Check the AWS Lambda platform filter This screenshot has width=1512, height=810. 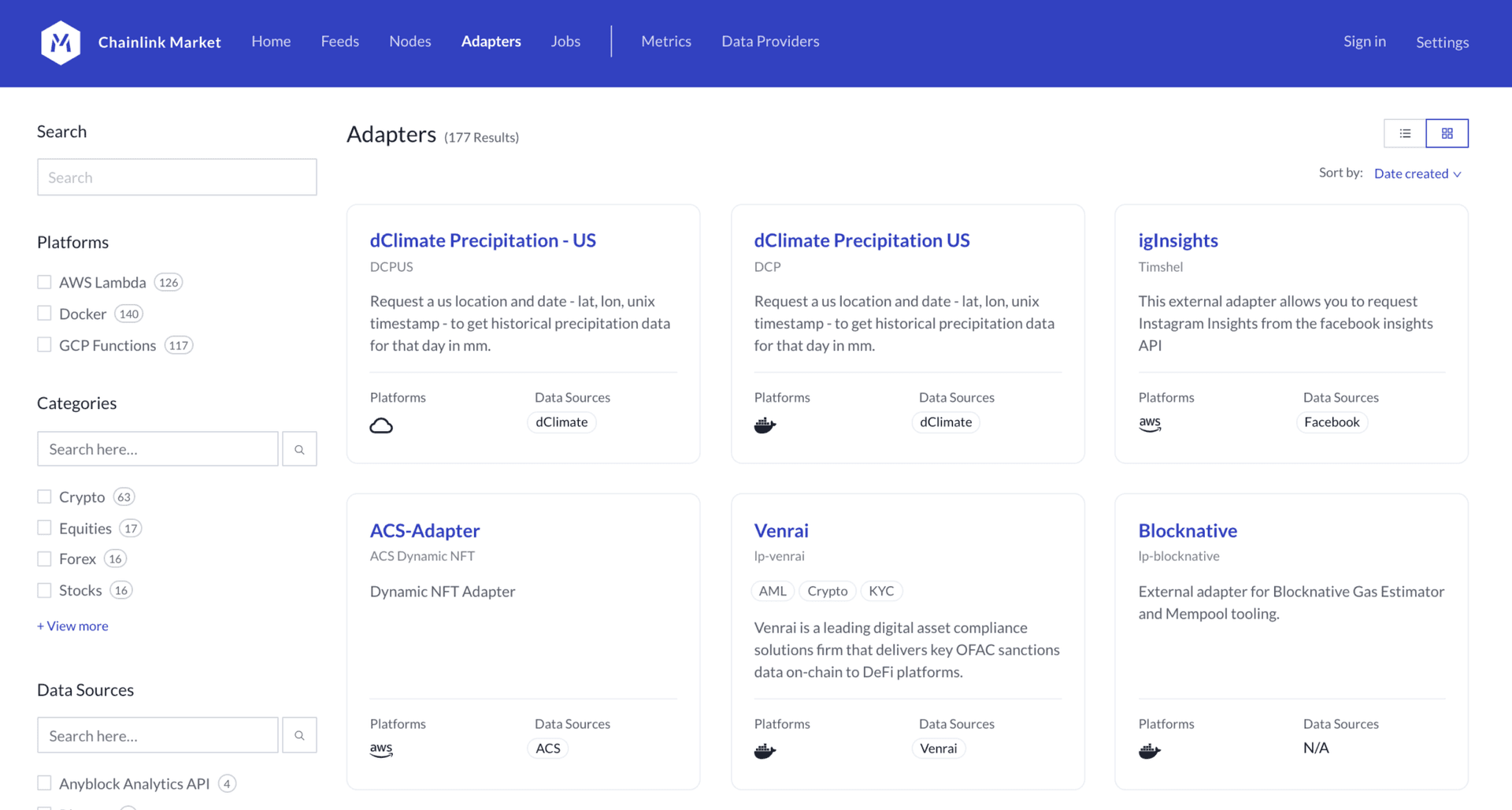pyautogui.click(x=44, y=282)
